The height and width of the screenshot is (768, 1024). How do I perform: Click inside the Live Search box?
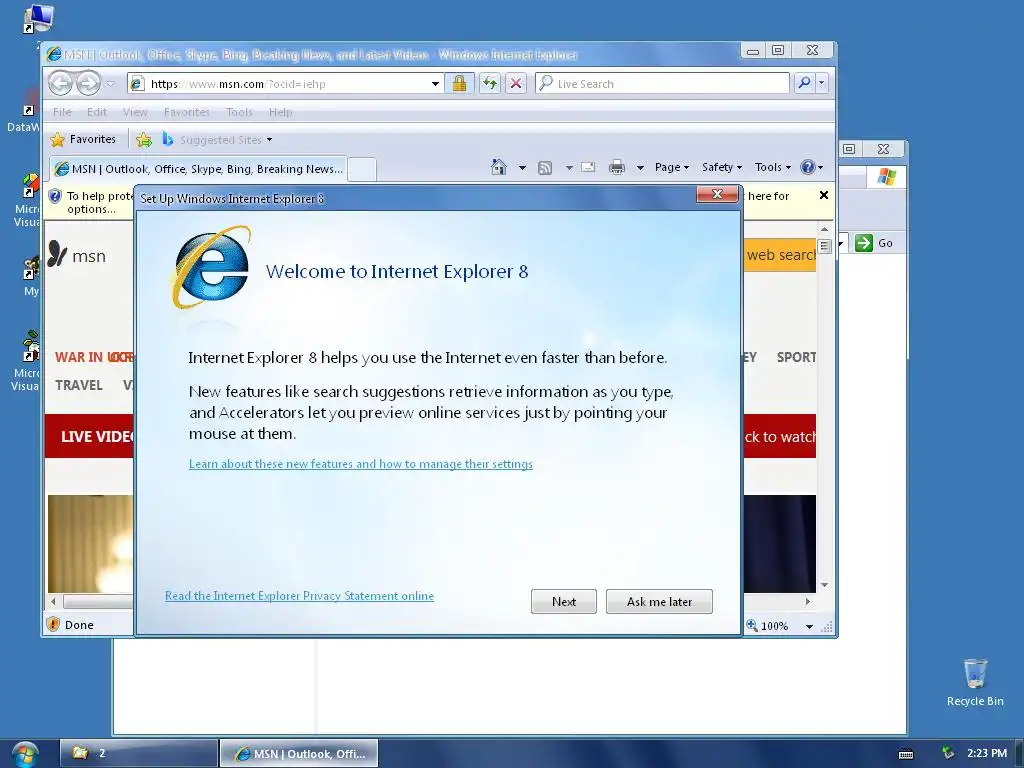click(662, 84)
